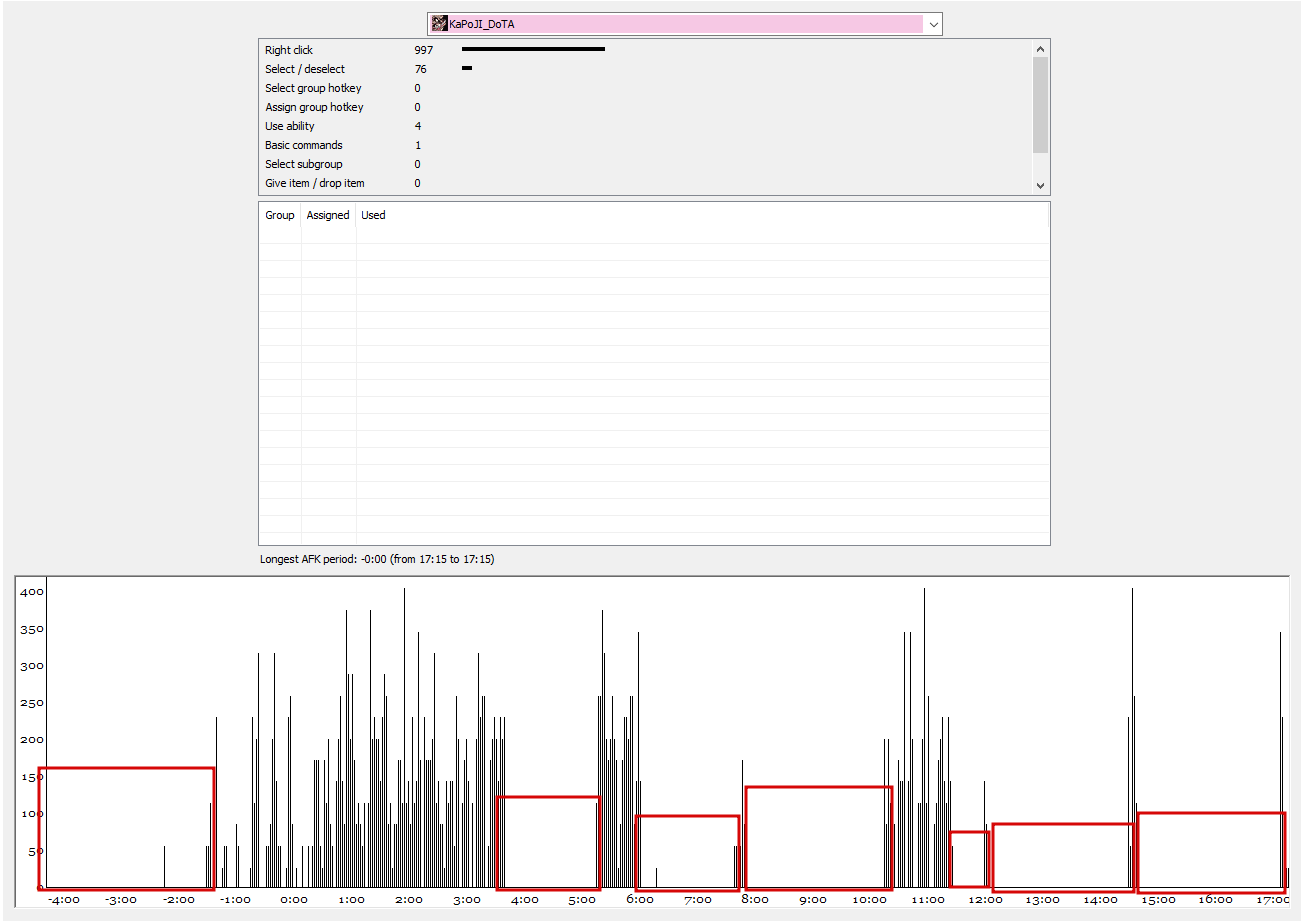Click the Assigned column header
Viewport: 1303px width, 922px height.
pyautogui.click(x=328, y=215)
